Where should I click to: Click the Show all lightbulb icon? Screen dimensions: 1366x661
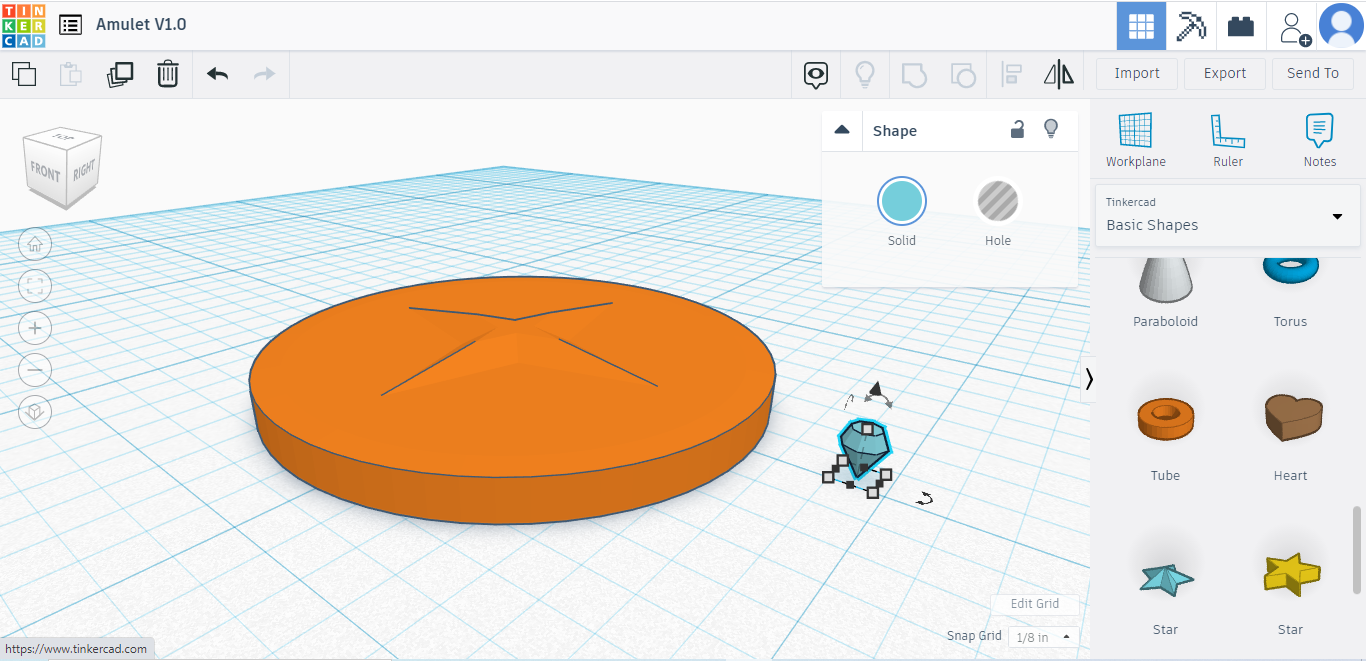click(x=865, y=74)
